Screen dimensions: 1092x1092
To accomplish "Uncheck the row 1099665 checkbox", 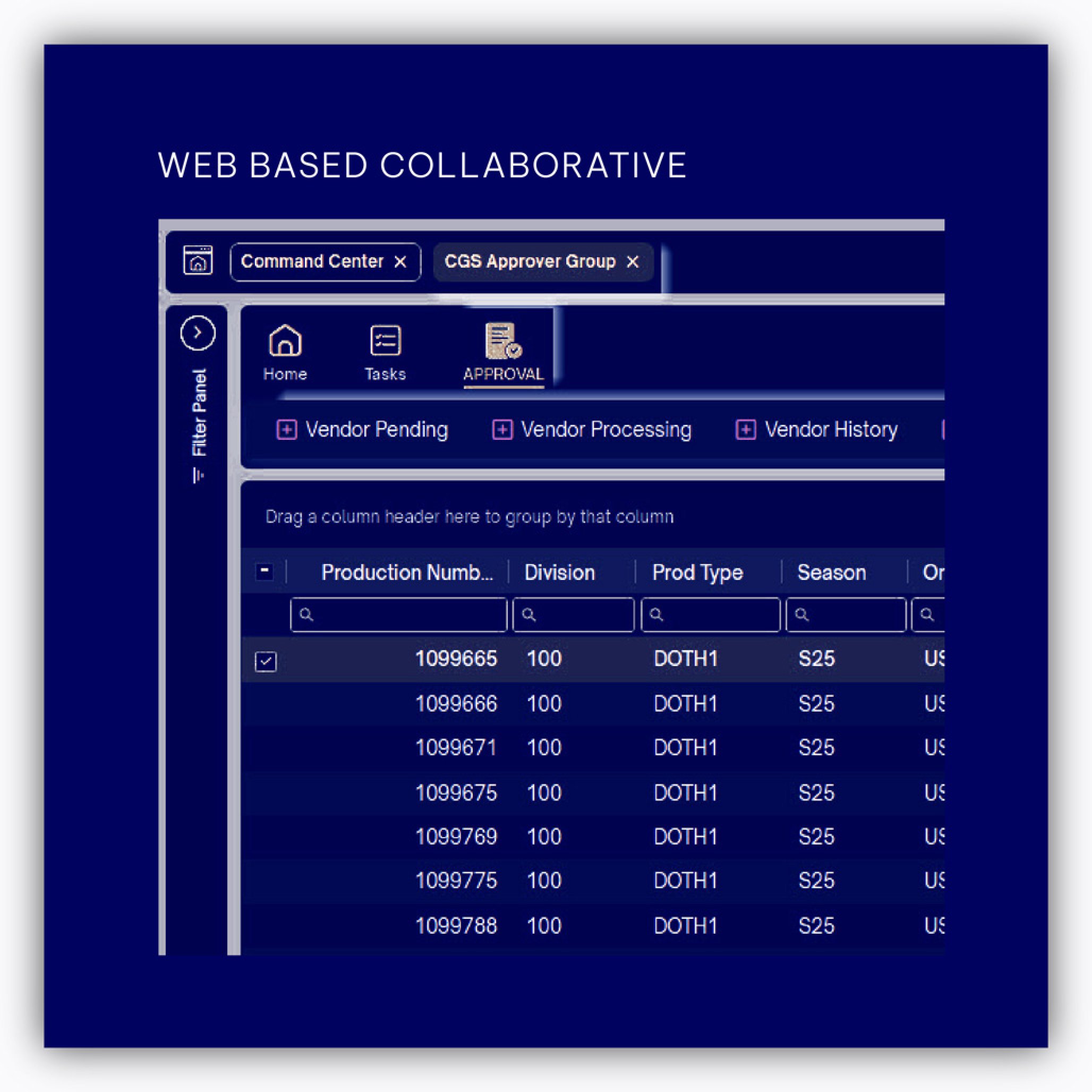I will point(266,661).
